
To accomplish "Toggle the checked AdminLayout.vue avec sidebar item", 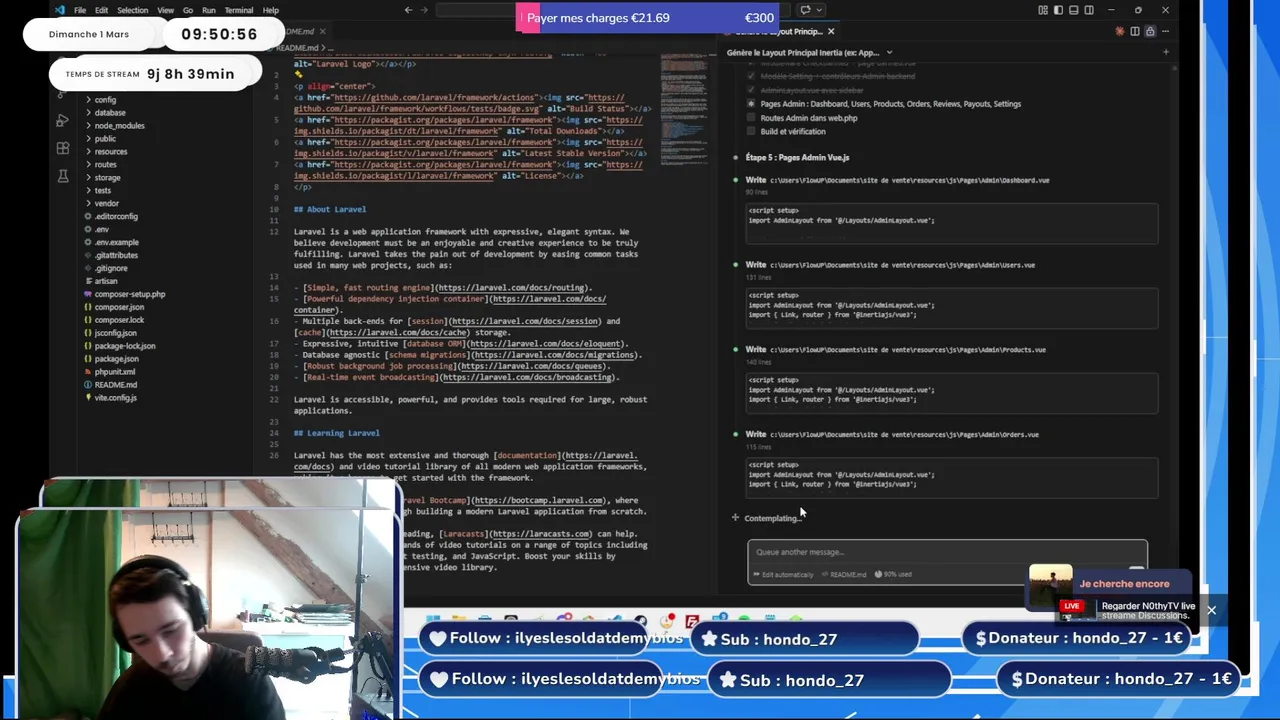I will pos(751,90).
